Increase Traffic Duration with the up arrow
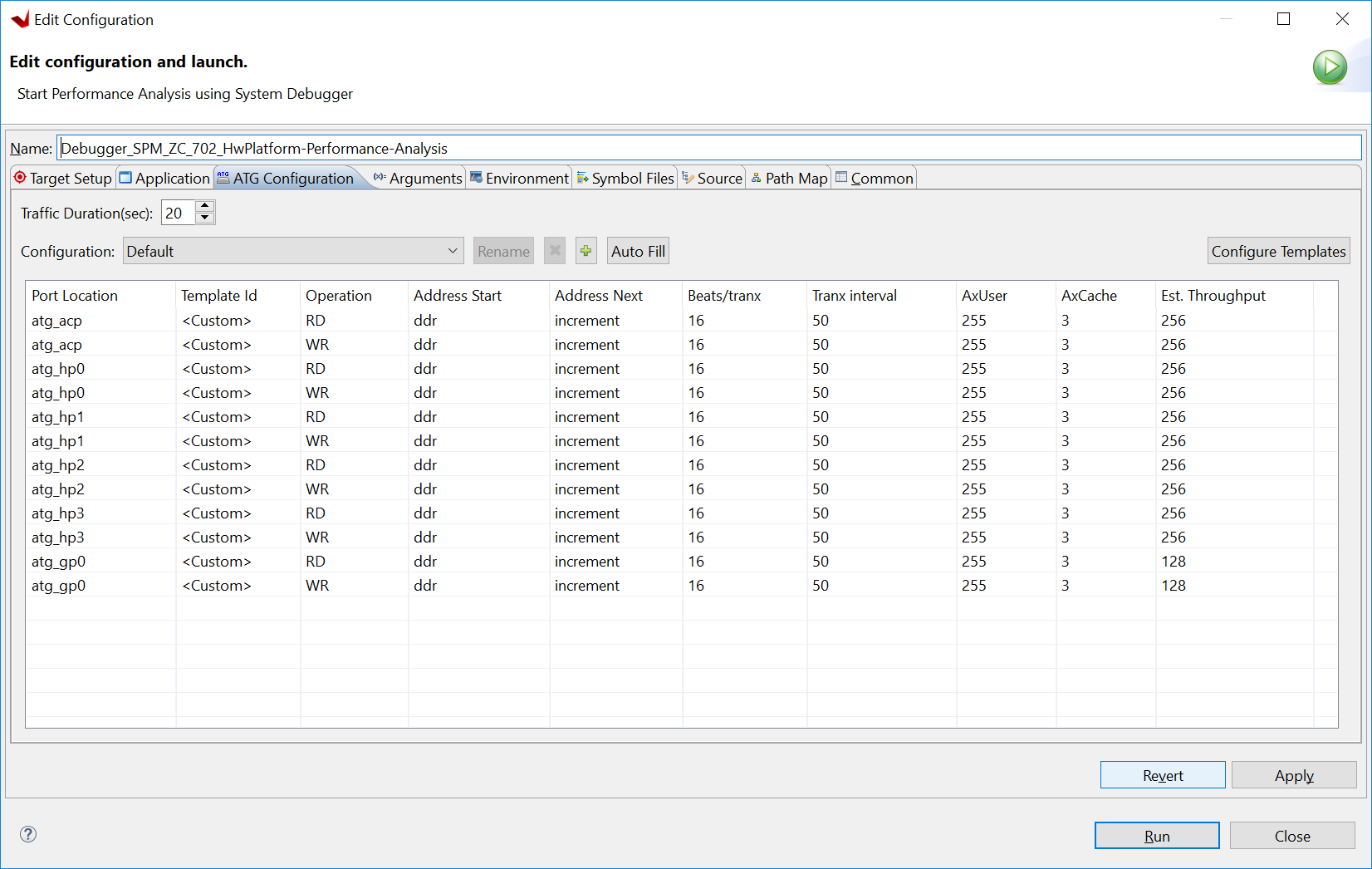This screenshot has width=1372, height=869. coord(204,207)
